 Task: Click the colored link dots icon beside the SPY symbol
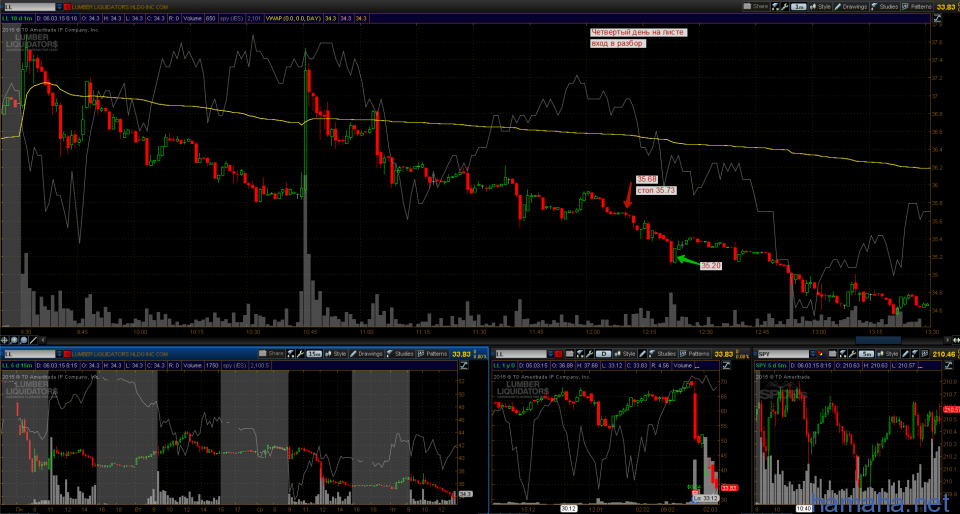coord(820,354)
